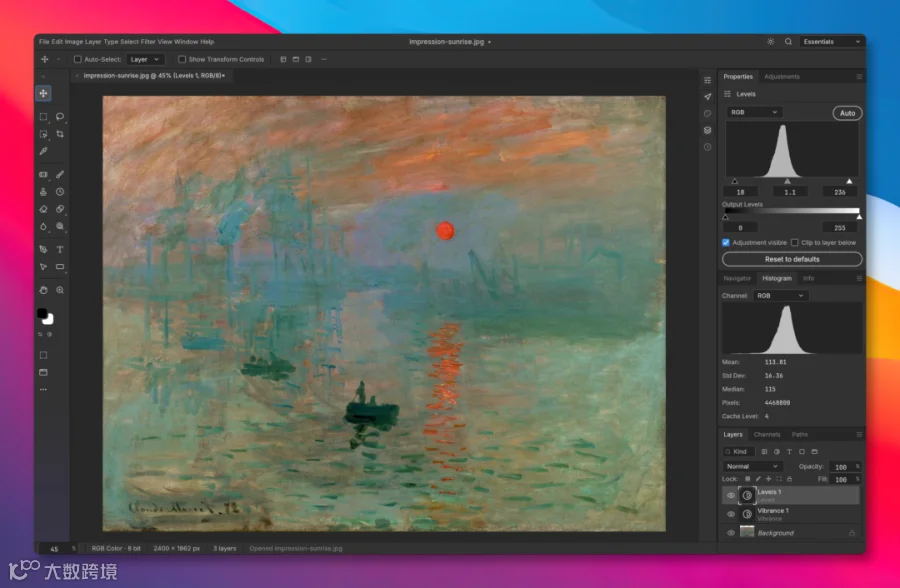Select the Eraser tool
This screenshot has height=588, width=900.
click(44, 209)
